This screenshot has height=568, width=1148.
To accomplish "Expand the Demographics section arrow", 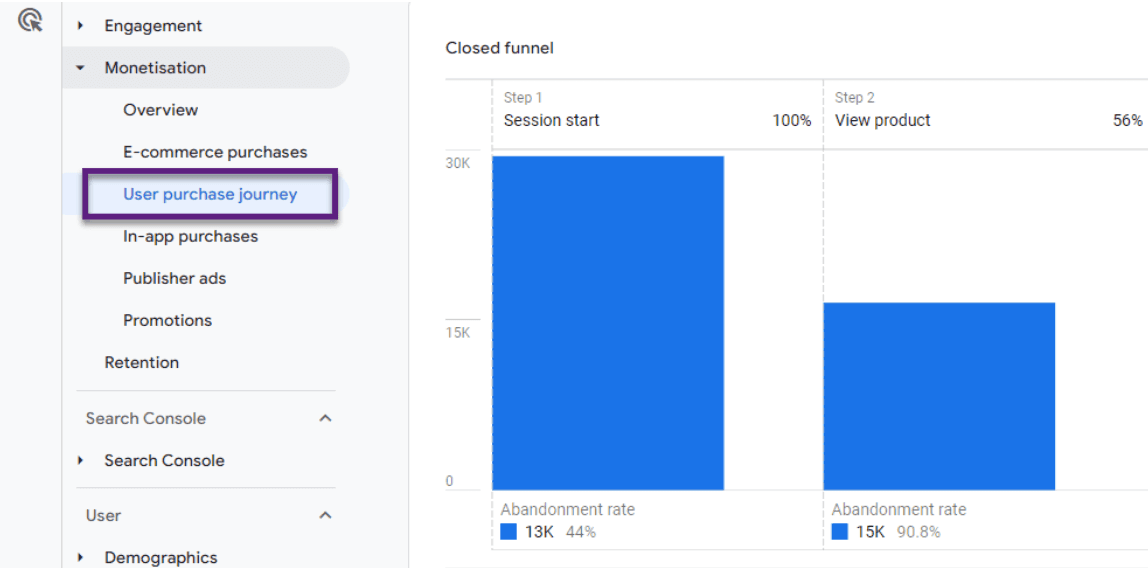I will point(81,558).
